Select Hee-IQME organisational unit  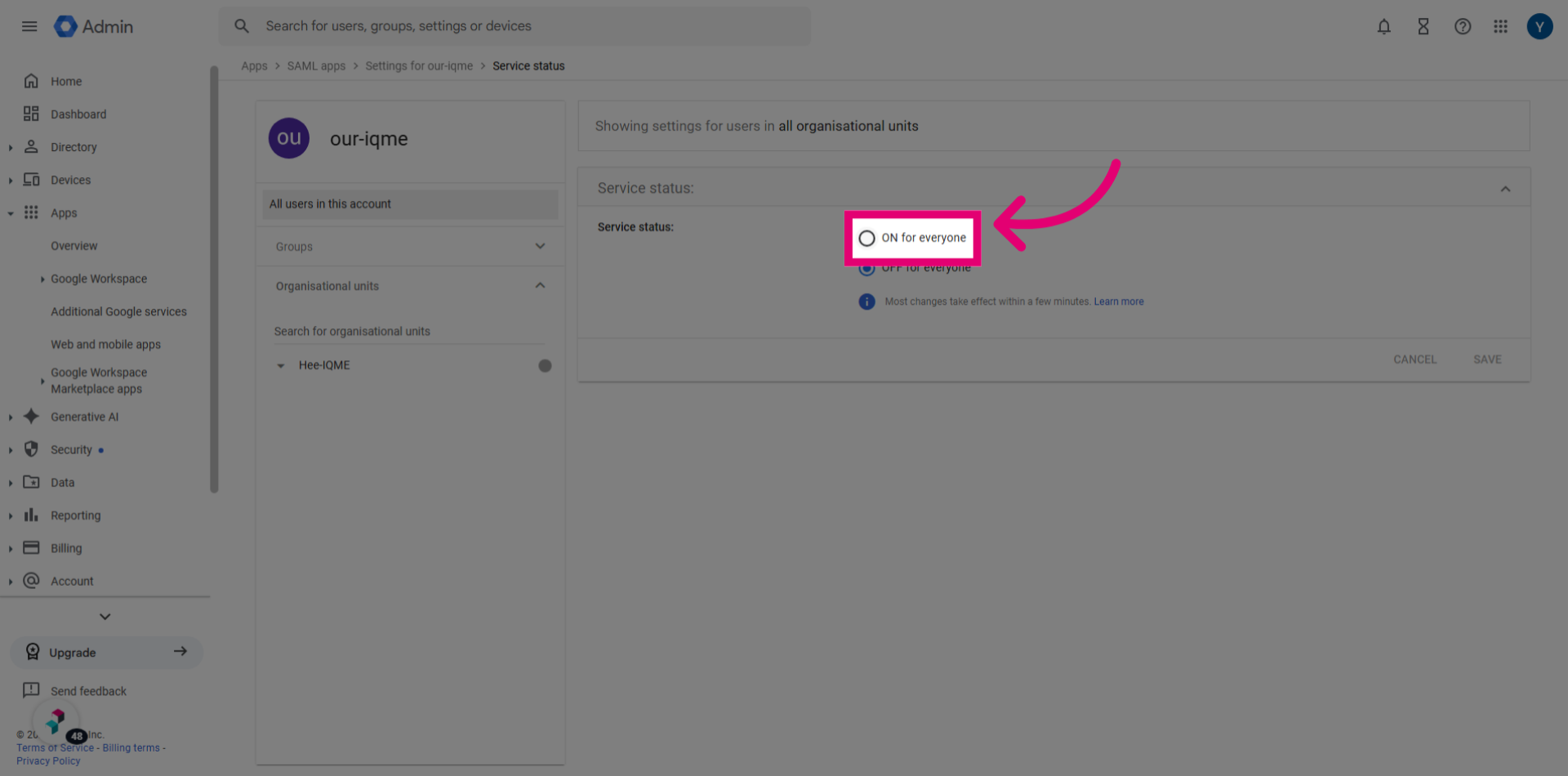pos(323,365)
